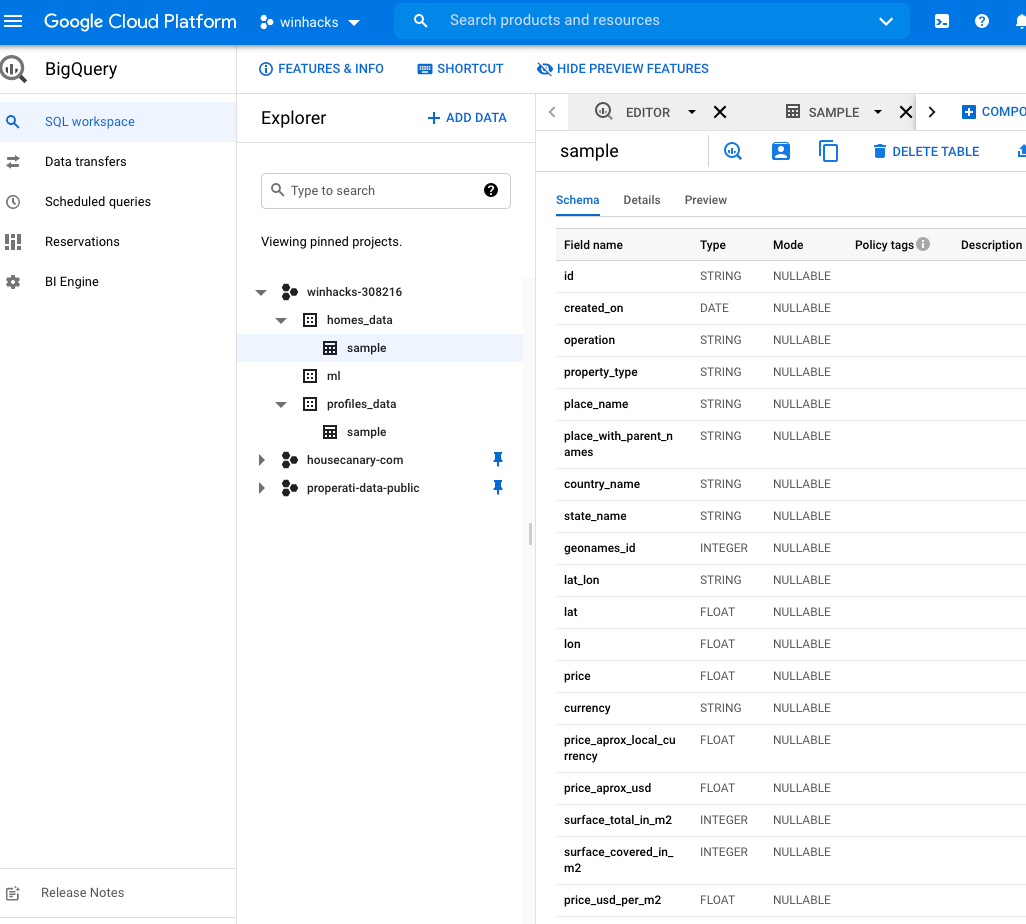Open the help question mark menu
This screenshot has height=924, width=1026.
[x=982, y=22]
